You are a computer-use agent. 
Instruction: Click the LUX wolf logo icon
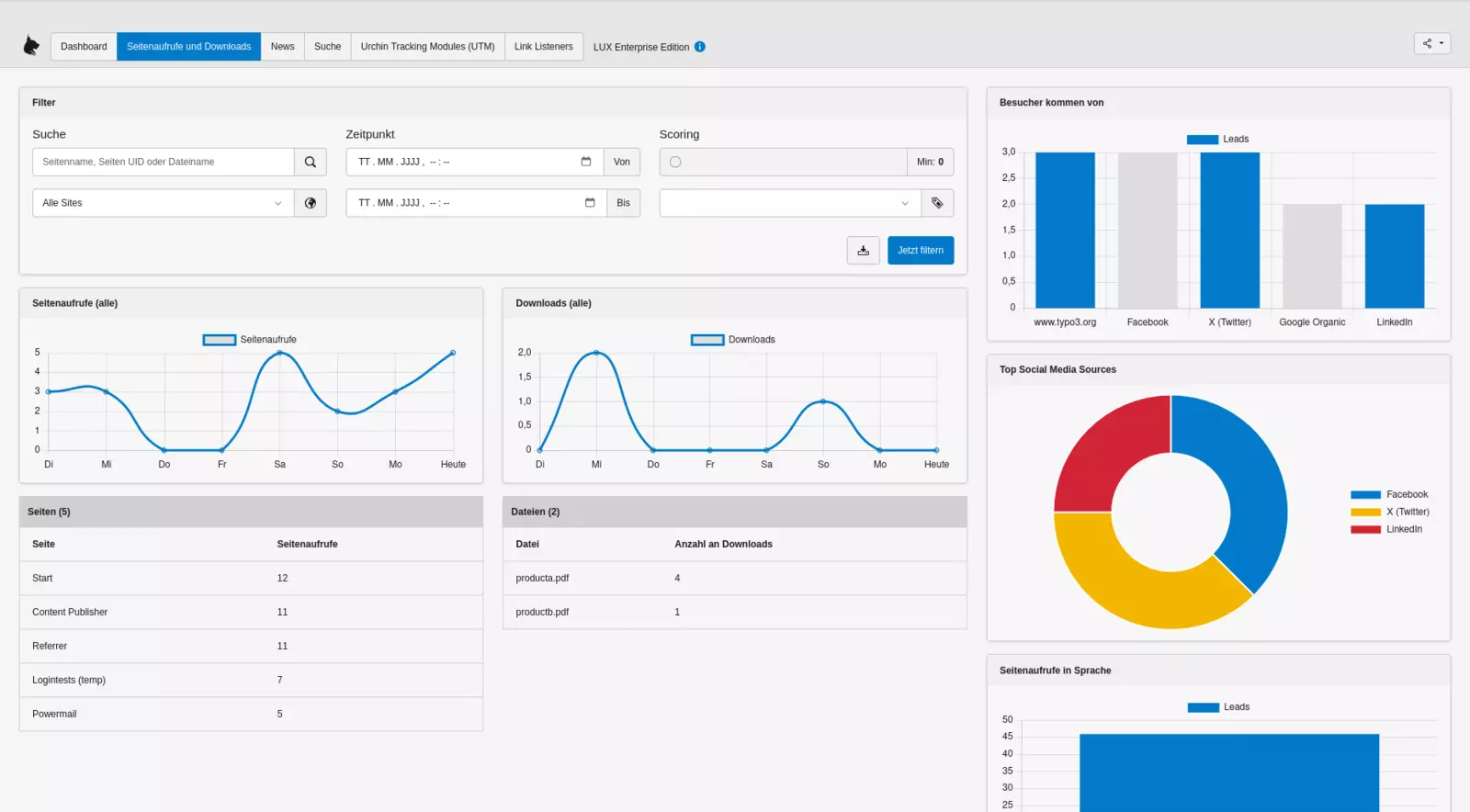[31, 46]
